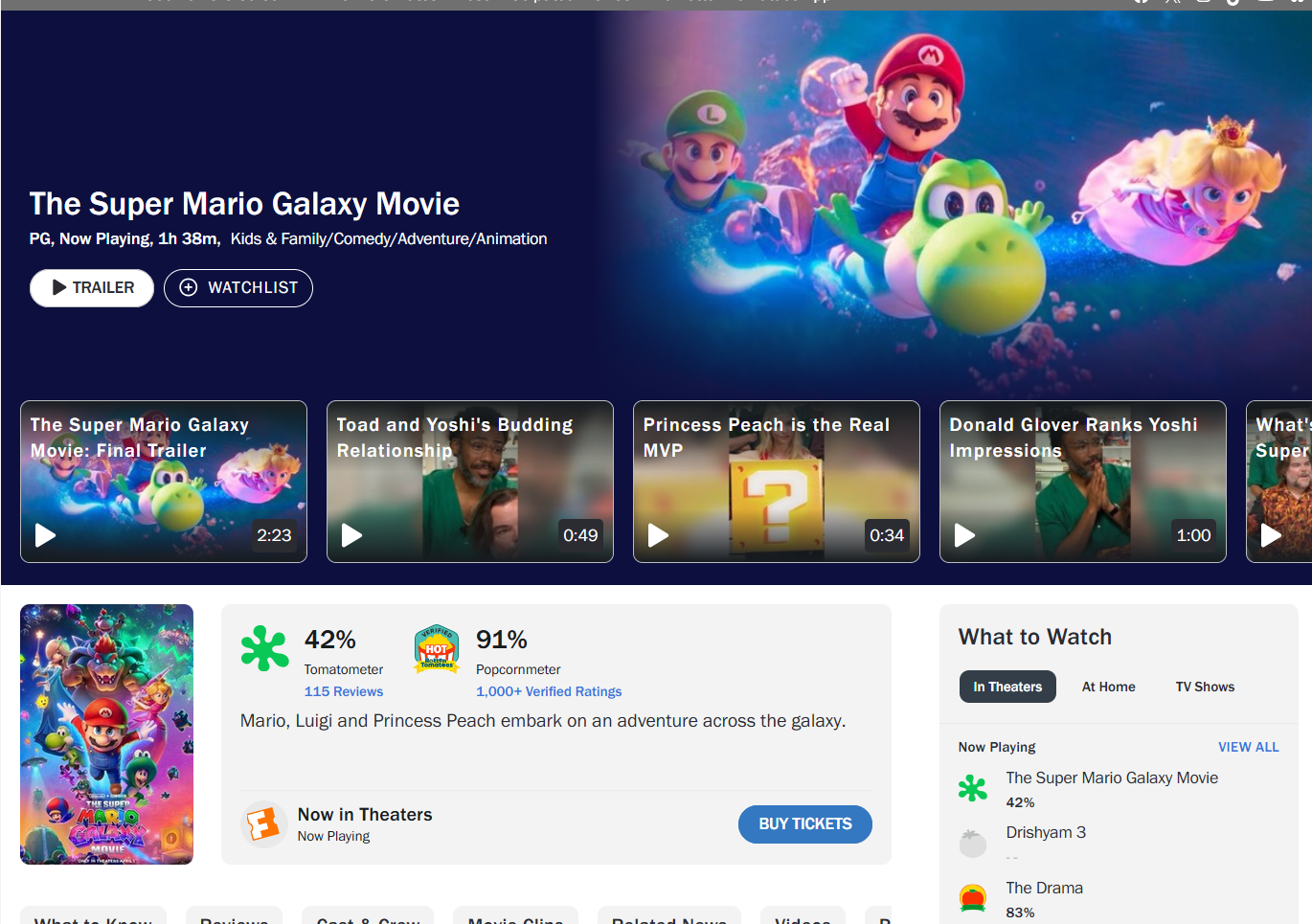Open the 115 Reviews link

tap(344, 691)
